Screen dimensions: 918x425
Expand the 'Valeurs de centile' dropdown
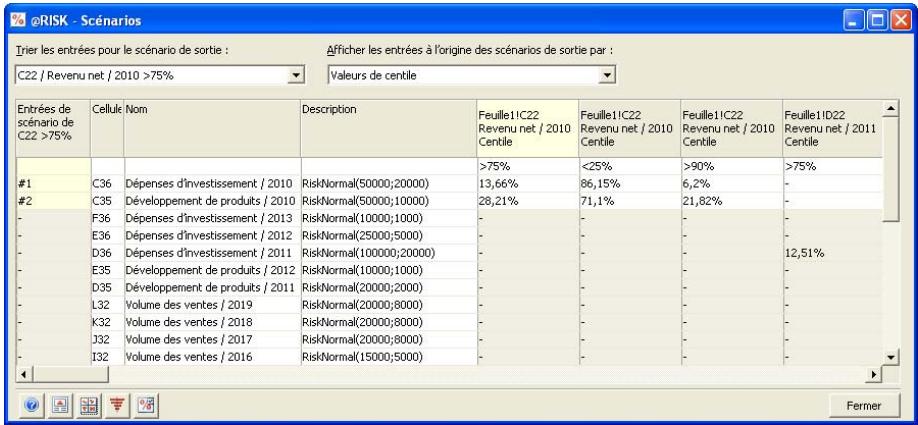point(605,74)
